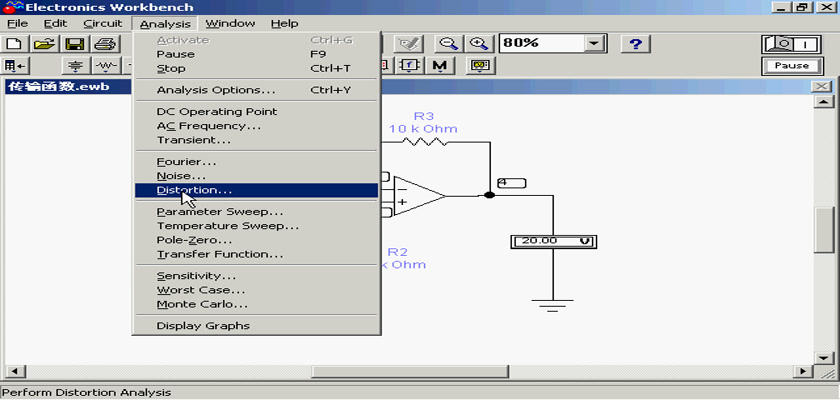The image size is (840, 400).
Task: Zoom out with the minus magnifier
Action: [448, 44]
